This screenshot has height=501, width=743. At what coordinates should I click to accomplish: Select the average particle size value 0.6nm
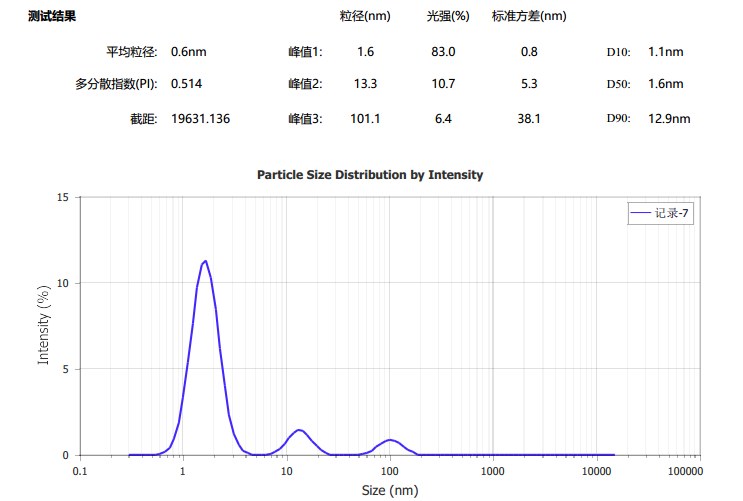tap(189, 52)
